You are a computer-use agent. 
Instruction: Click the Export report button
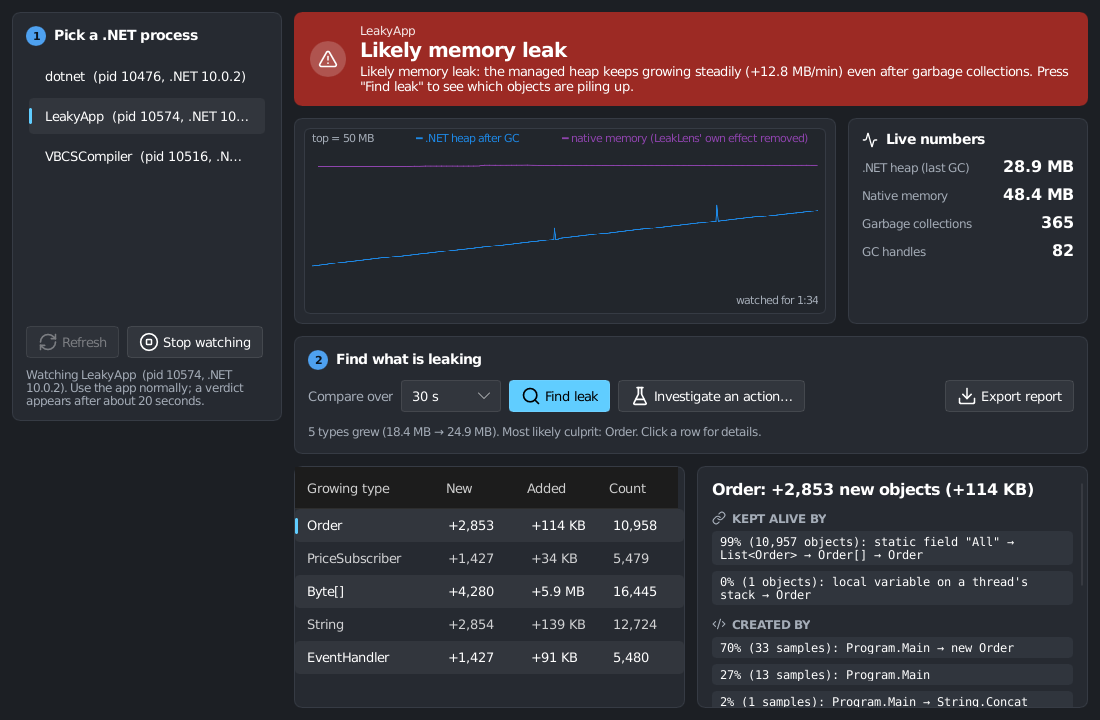pyautogui.click(x=1009, y=396)
